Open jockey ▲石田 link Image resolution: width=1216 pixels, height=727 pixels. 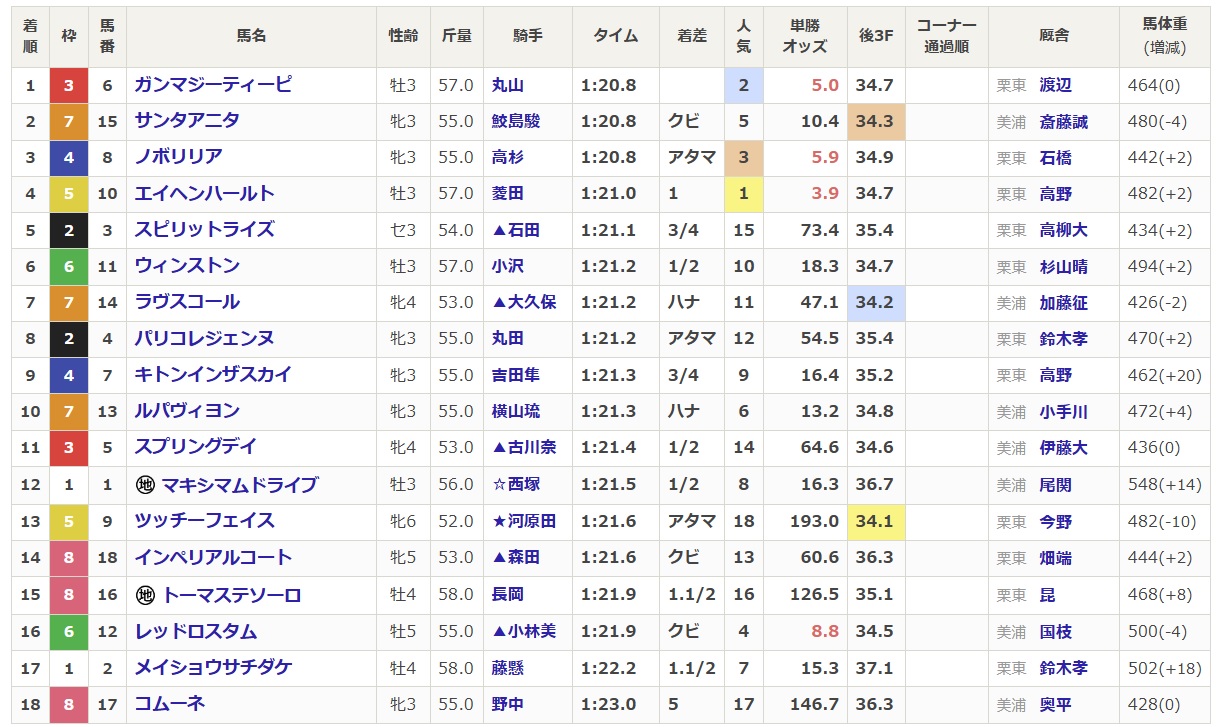516,230
